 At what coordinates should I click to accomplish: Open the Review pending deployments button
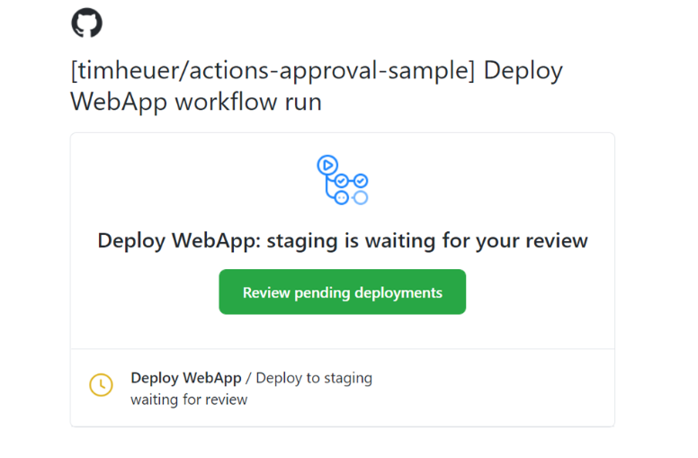tap(342, 292)
